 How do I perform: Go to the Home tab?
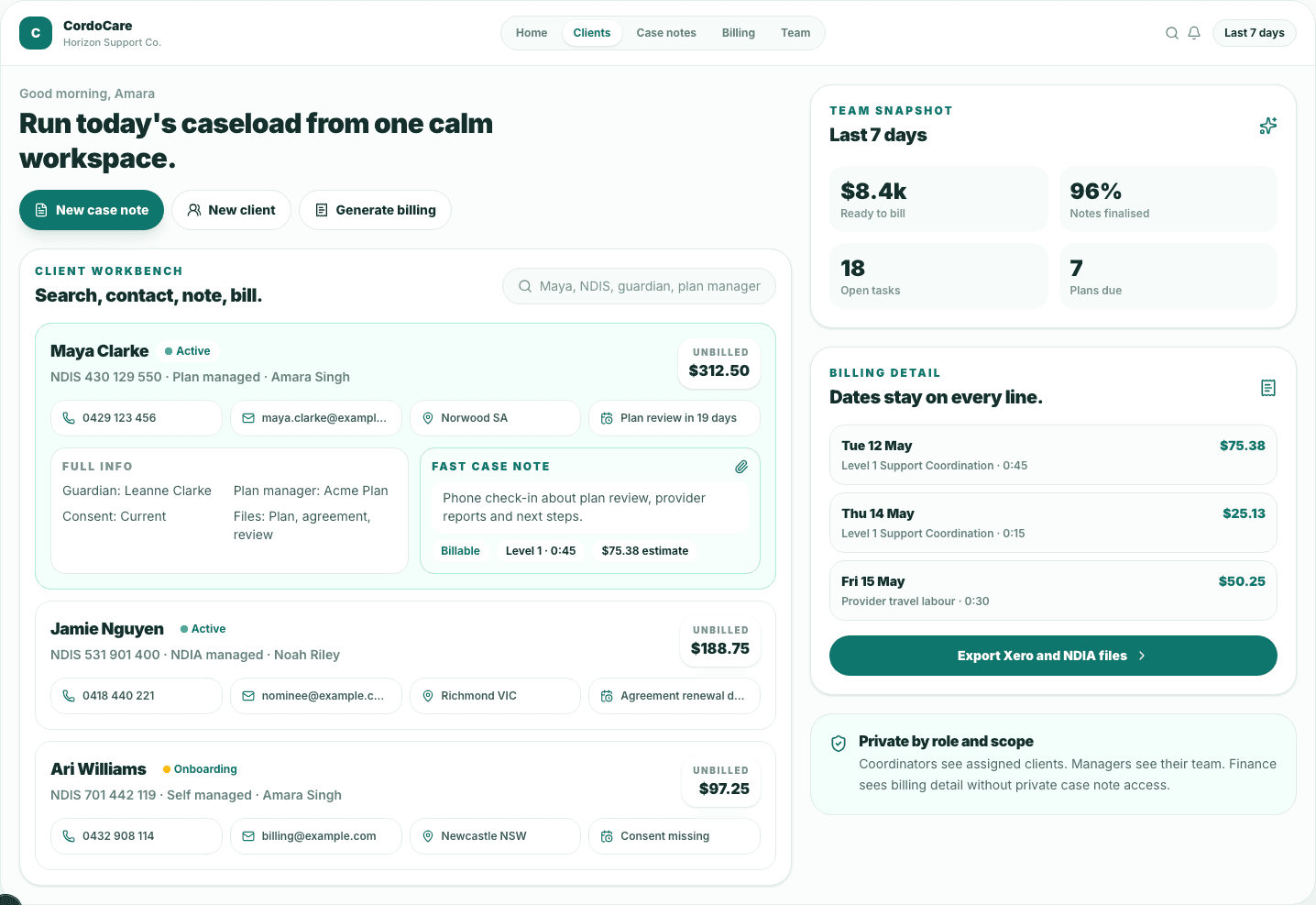(x=532, y=33)
